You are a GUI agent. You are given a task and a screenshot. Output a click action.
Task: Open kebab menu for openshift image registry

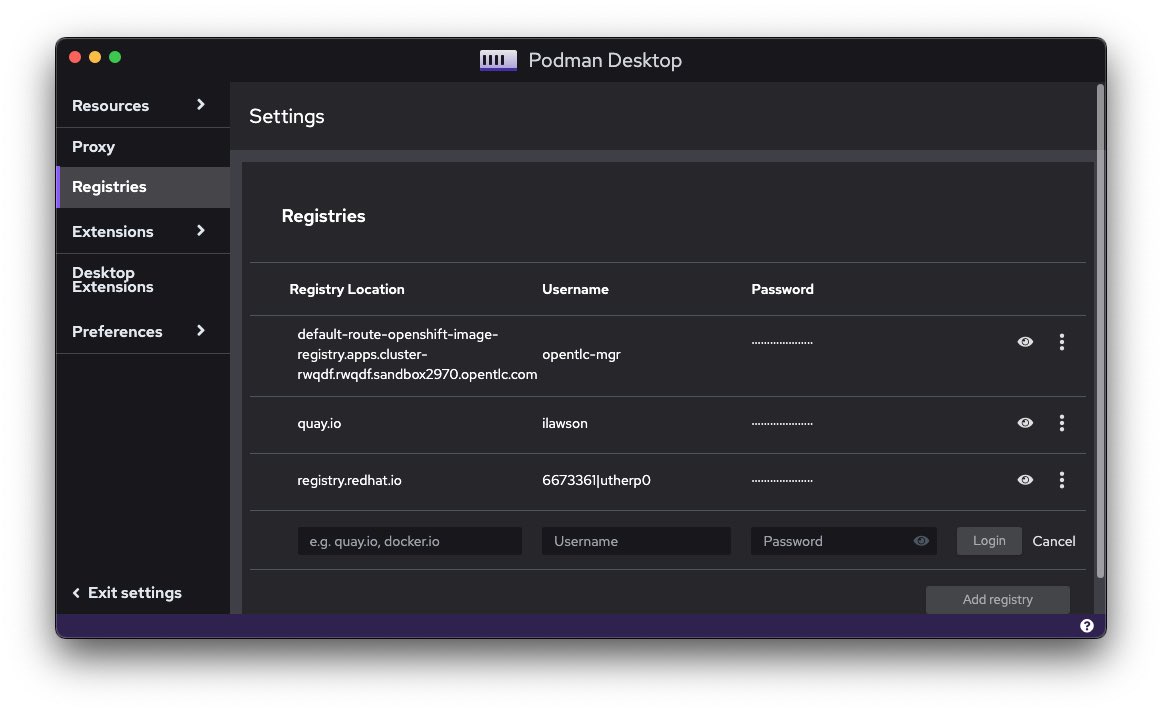pos(1061,342)
